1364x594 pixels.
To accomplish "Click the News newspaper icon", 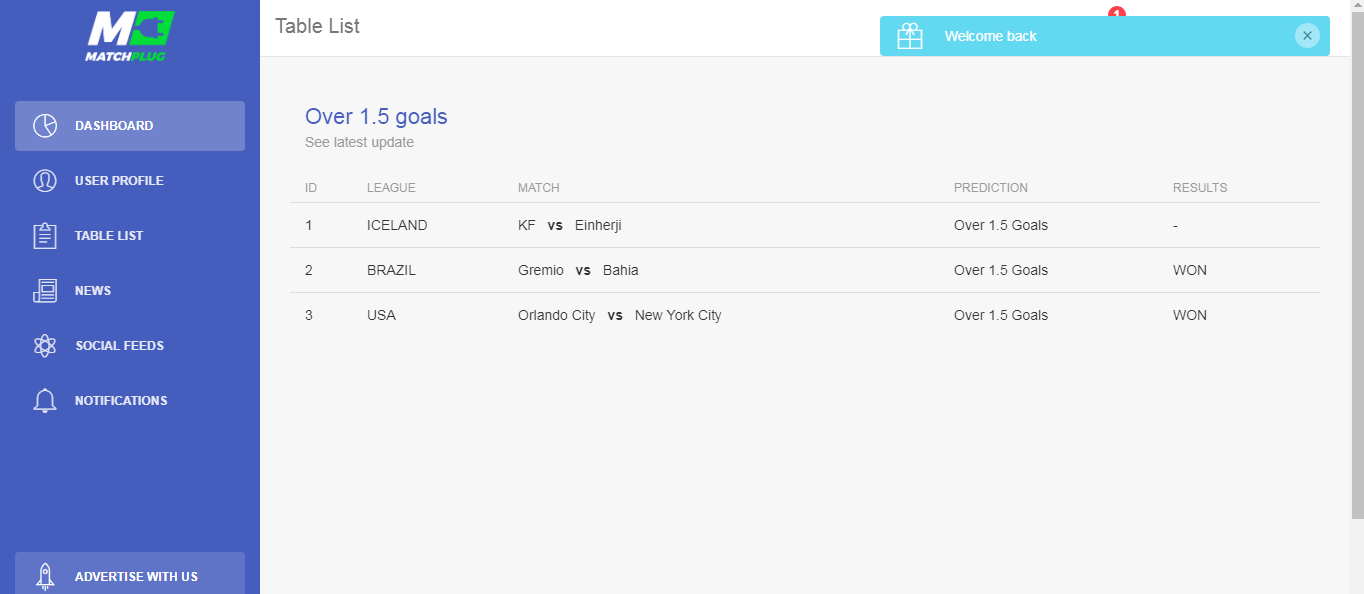I will [45, 291].
